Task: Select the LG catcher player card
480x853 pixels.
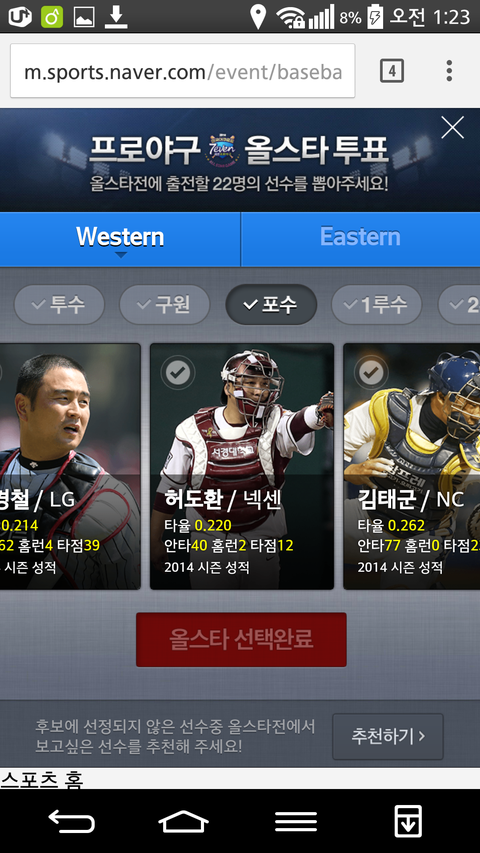Action: click(x=70, y=466)
